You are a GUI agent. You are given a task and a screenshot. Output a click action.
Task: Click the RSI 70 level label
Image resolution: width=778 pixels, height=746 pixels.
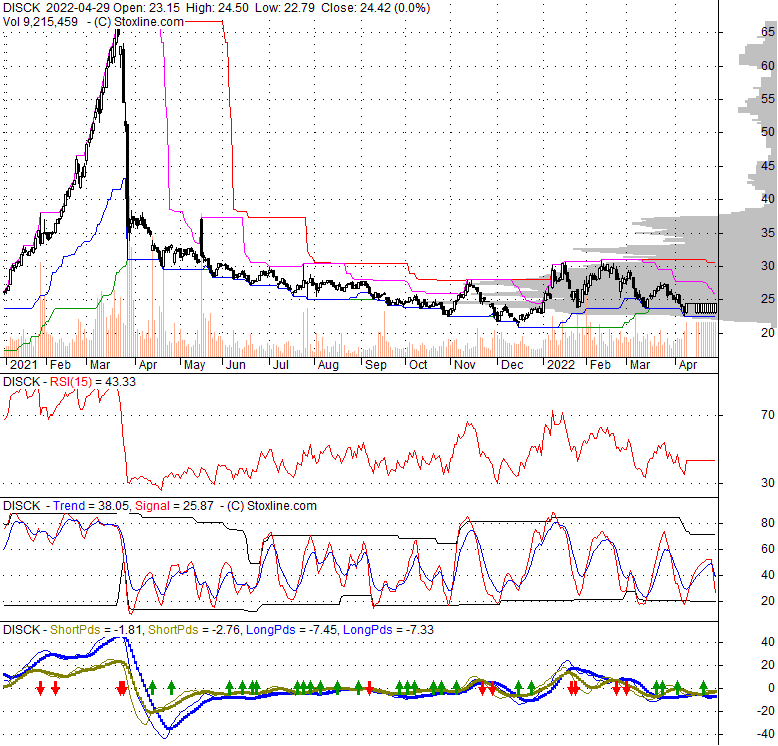tap(768, 415)
